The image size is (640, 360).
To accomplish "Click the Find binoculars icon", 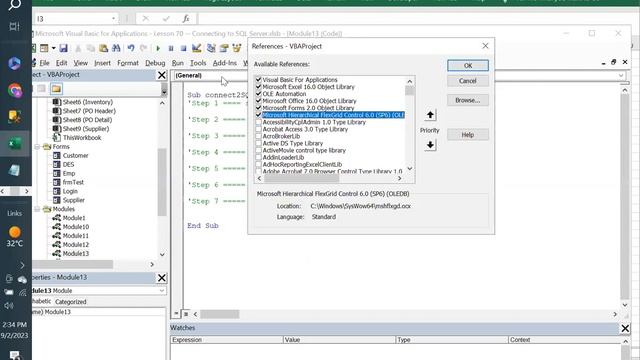I will 116,48.
